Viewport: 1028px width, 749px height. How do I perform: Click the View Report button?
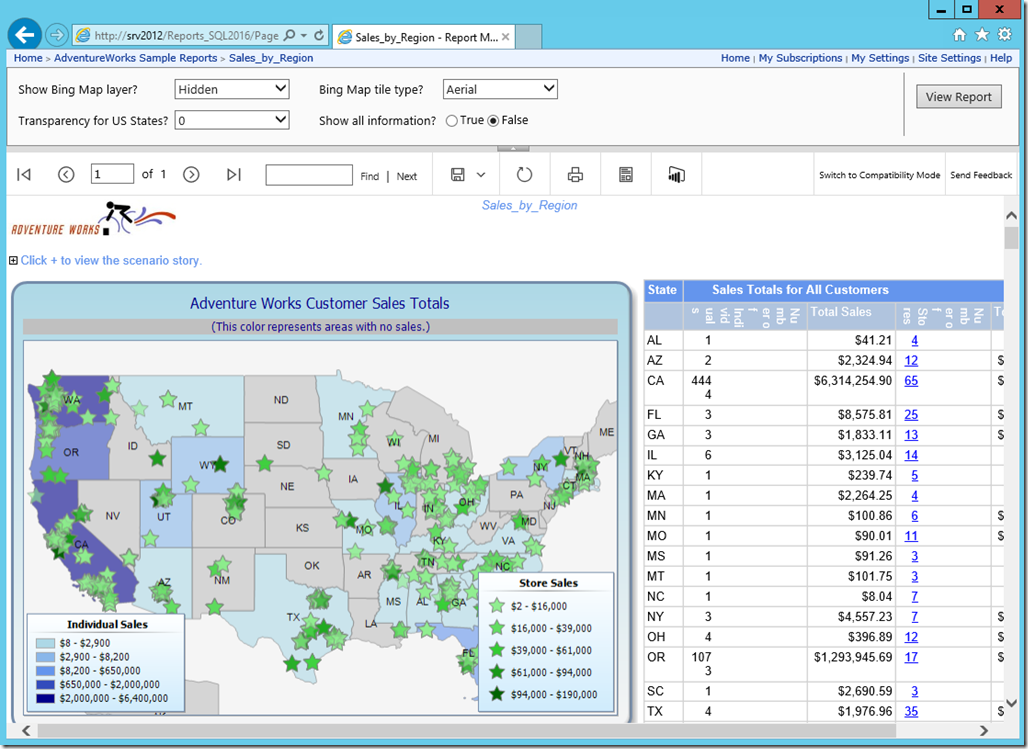click(959, 96)
